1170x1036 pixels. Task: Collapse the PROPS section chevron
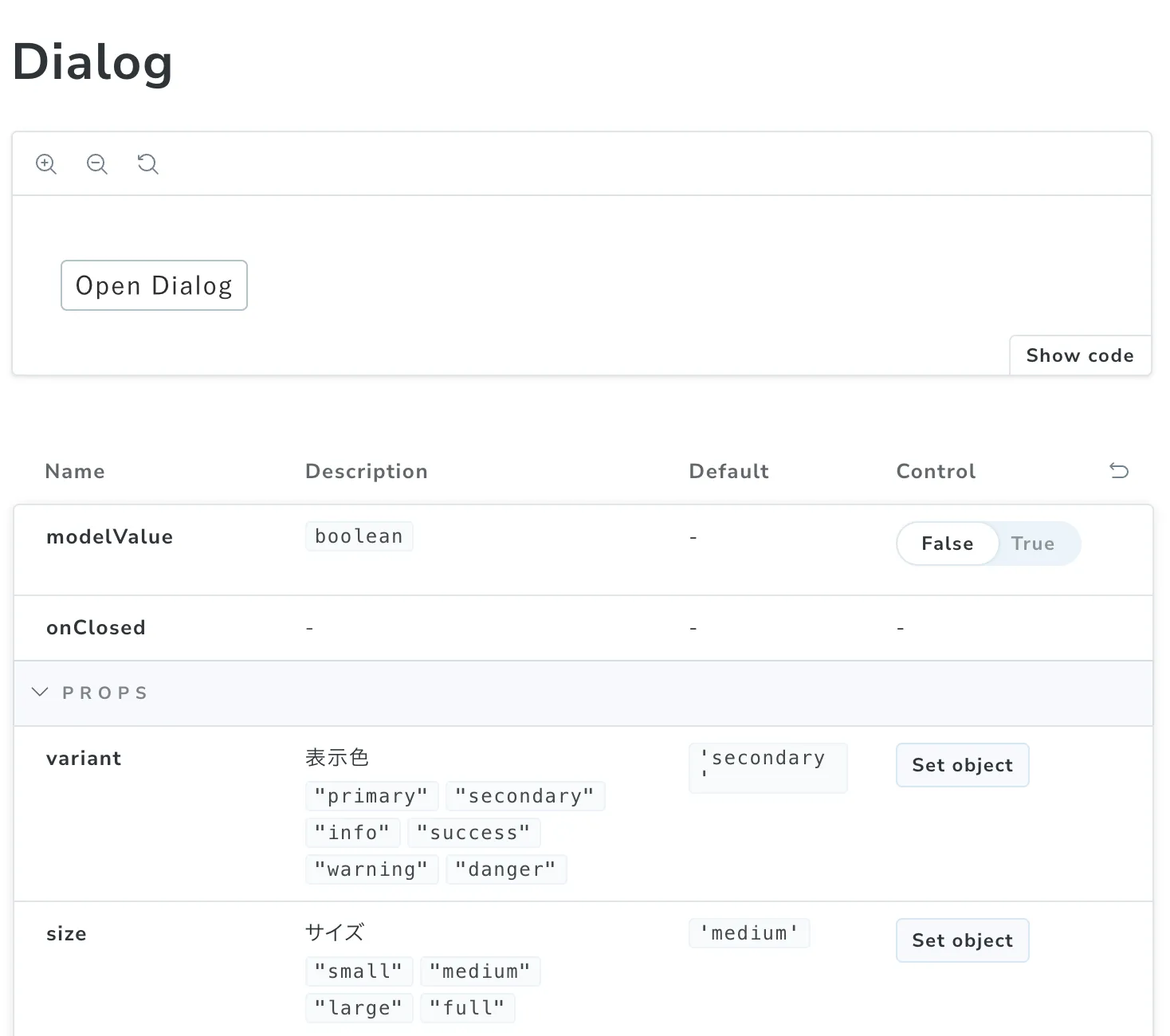40,693
